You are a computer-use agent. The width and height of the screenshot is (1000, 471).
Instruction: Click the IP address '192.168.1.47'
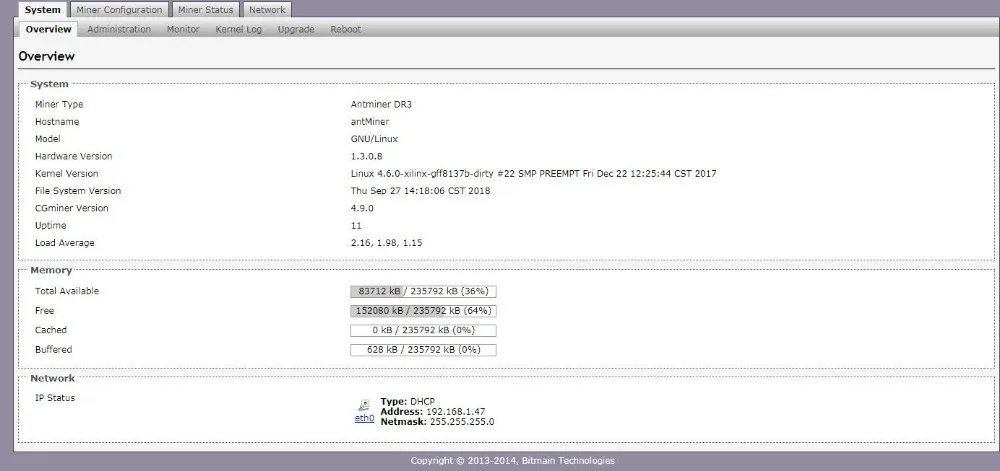pos(455,412)
